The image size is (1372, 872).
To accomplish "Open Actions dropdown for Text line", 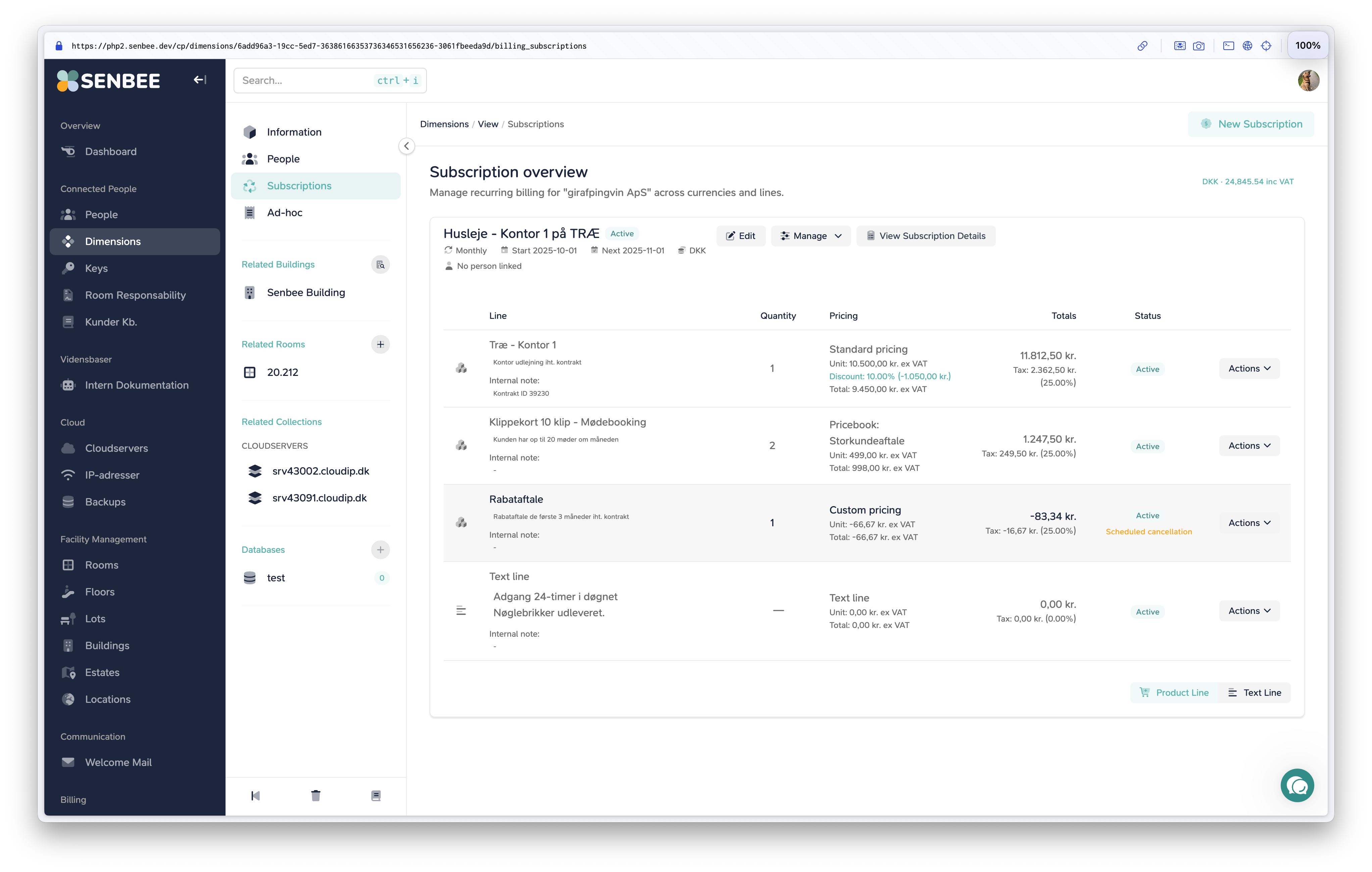I will (x=1249, y=611).
